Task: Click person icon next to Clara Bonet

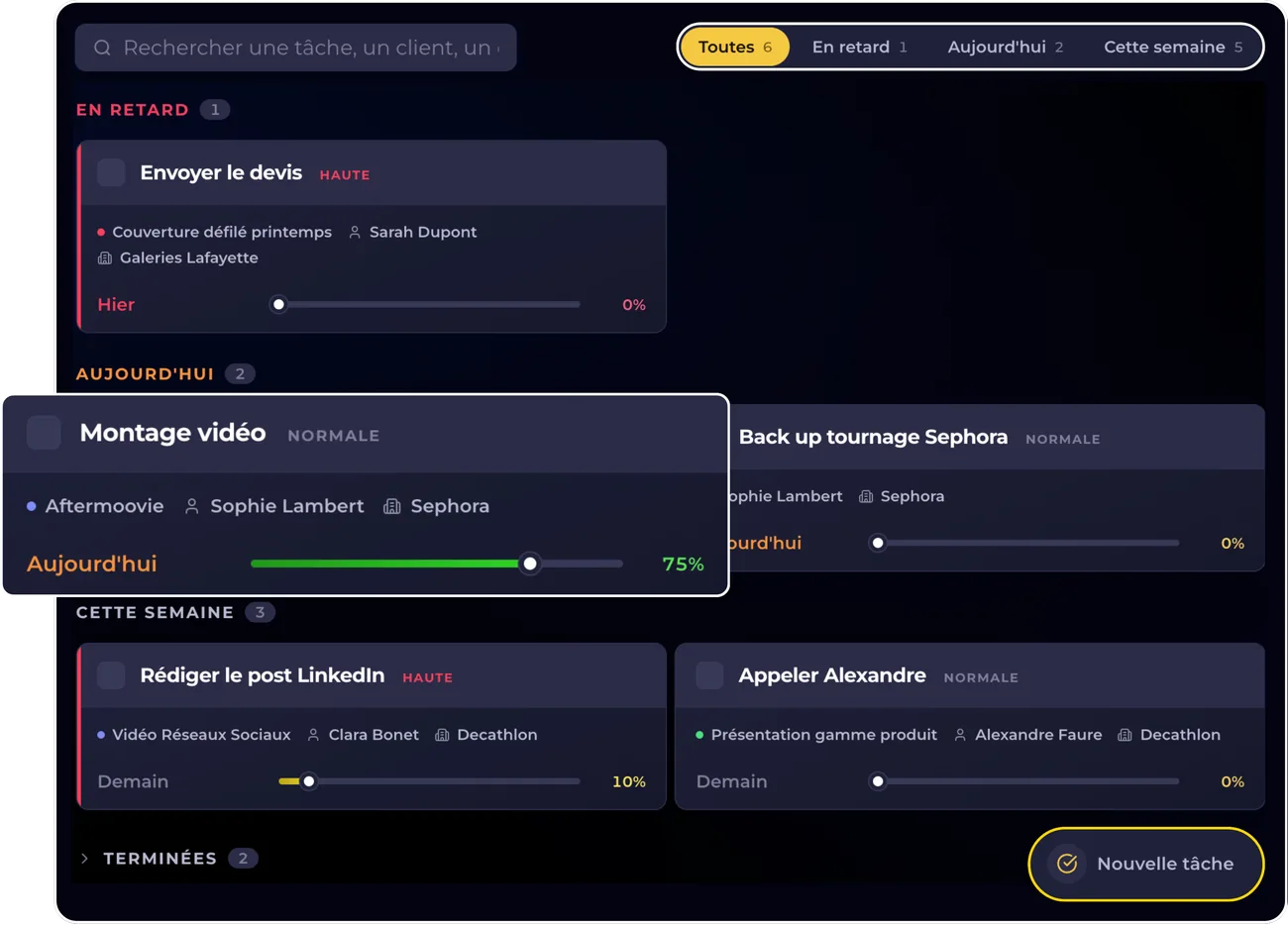Action: click(x=313, y=735)
